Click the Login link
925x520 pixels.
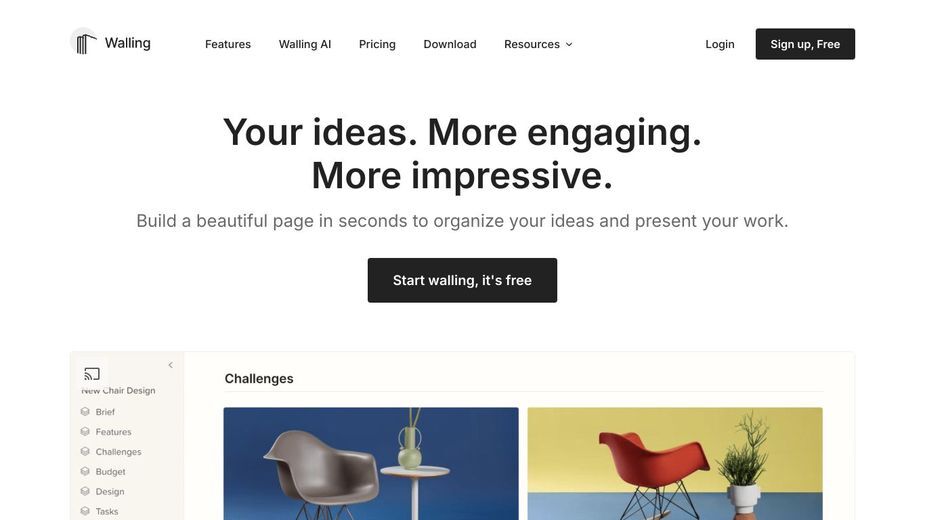[720, 44]
